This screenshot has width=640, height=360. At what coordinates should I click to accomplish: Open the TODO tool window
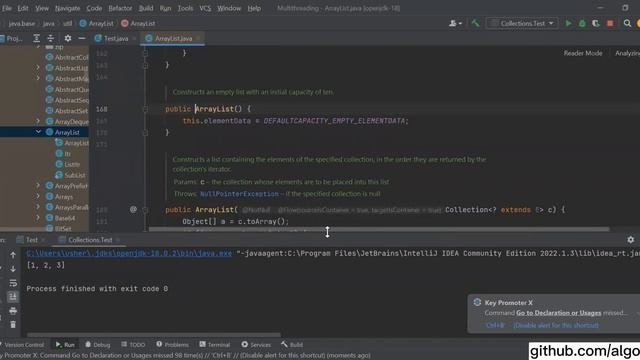(133, 345)
